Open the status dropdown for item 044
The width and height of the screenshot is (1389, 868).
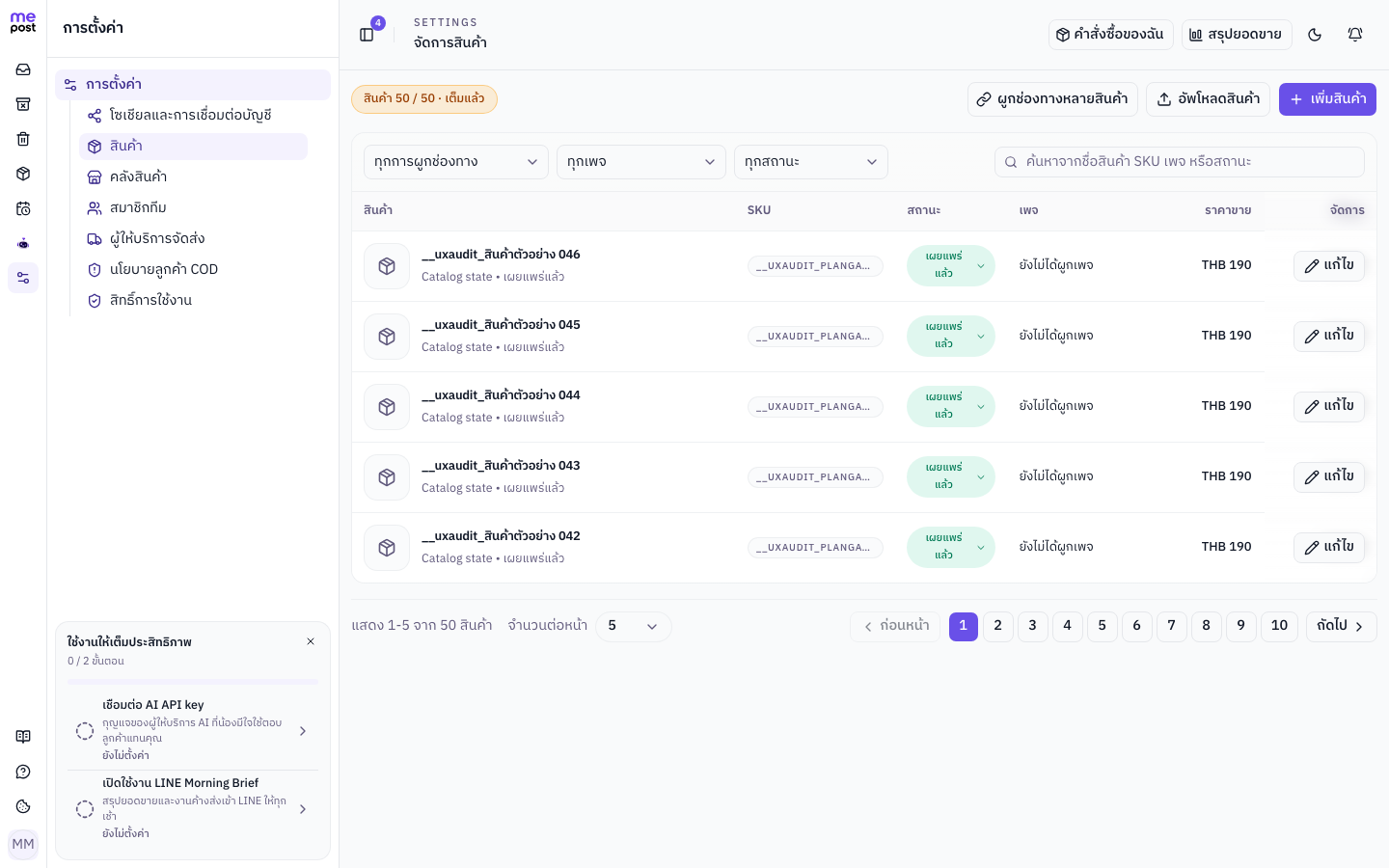point(951,407)
